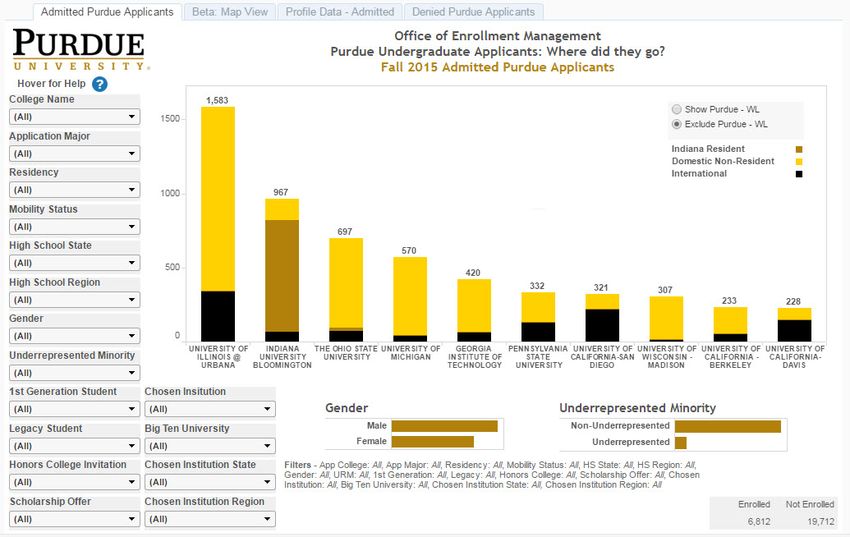Click the Not Enrolled value 19,712
The image size is (850, 537).
[x=821, y=522]
